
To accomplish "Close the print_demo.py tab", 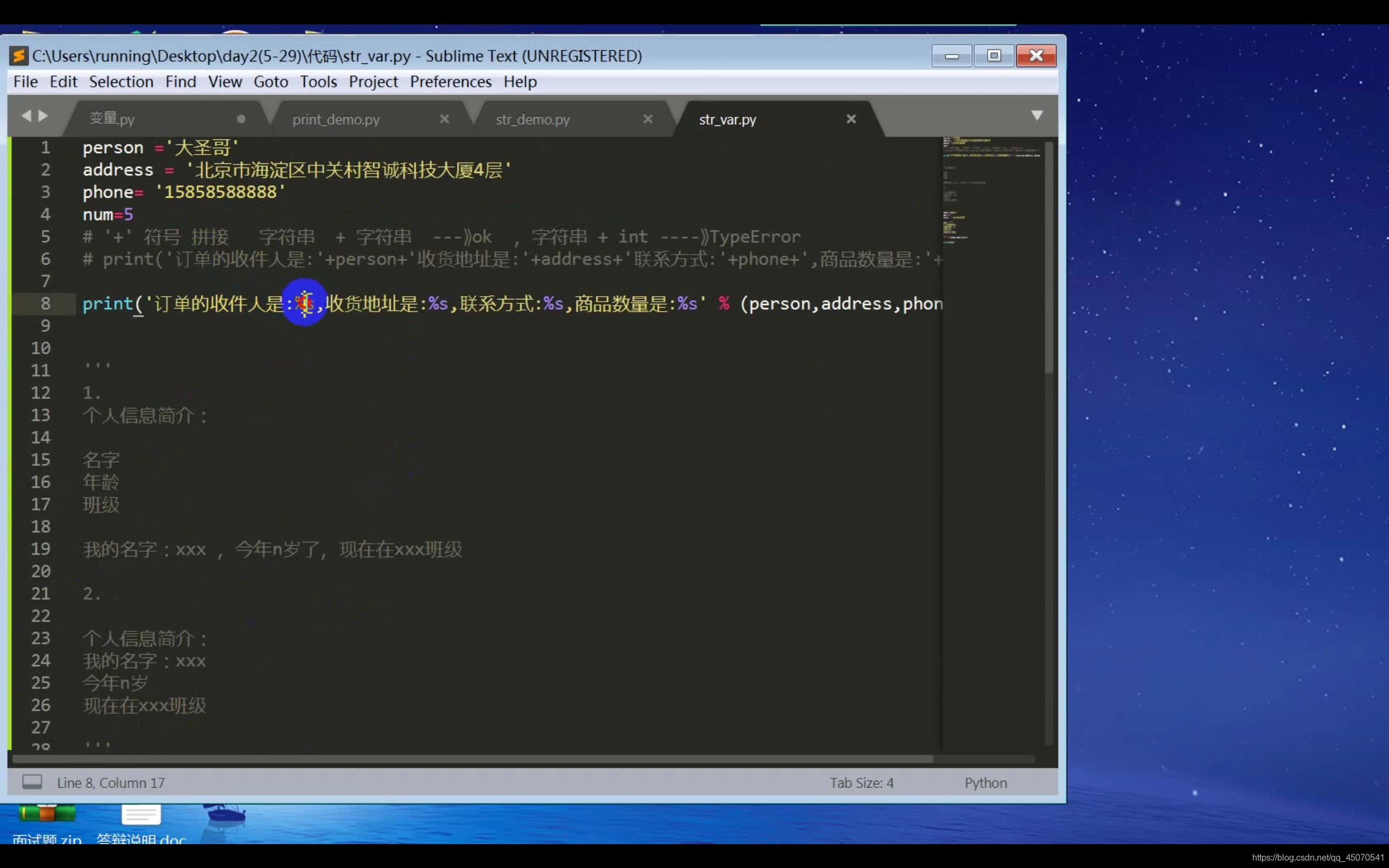I will point(444,119).
